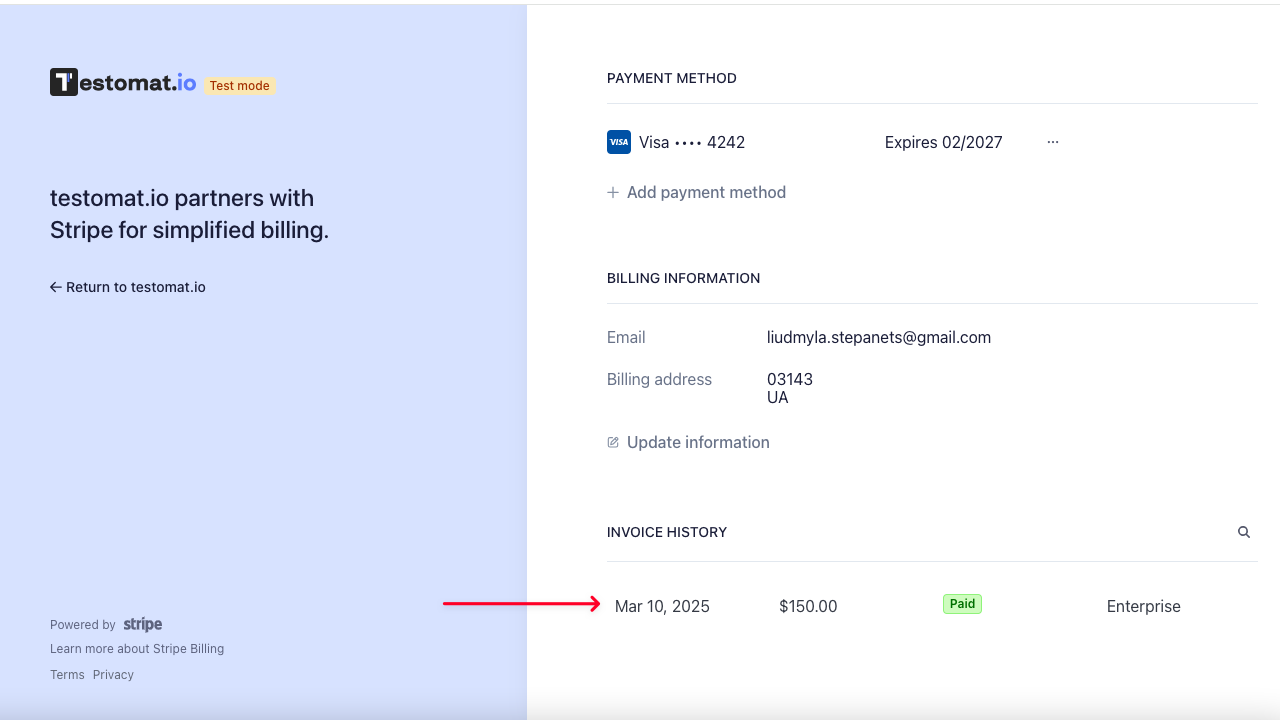1280x720 pixels.
Task: Open the Mar 10, 2025 invoice
Action: point(662,606)
